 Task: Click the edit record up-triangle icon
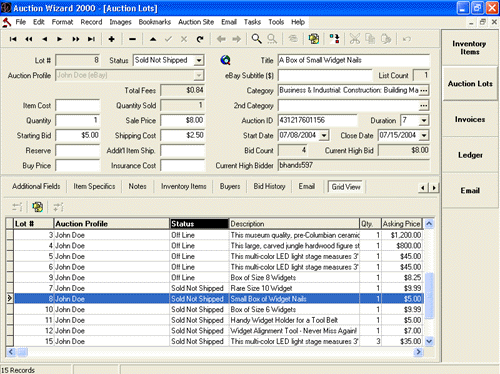click(x=153, y=39)
